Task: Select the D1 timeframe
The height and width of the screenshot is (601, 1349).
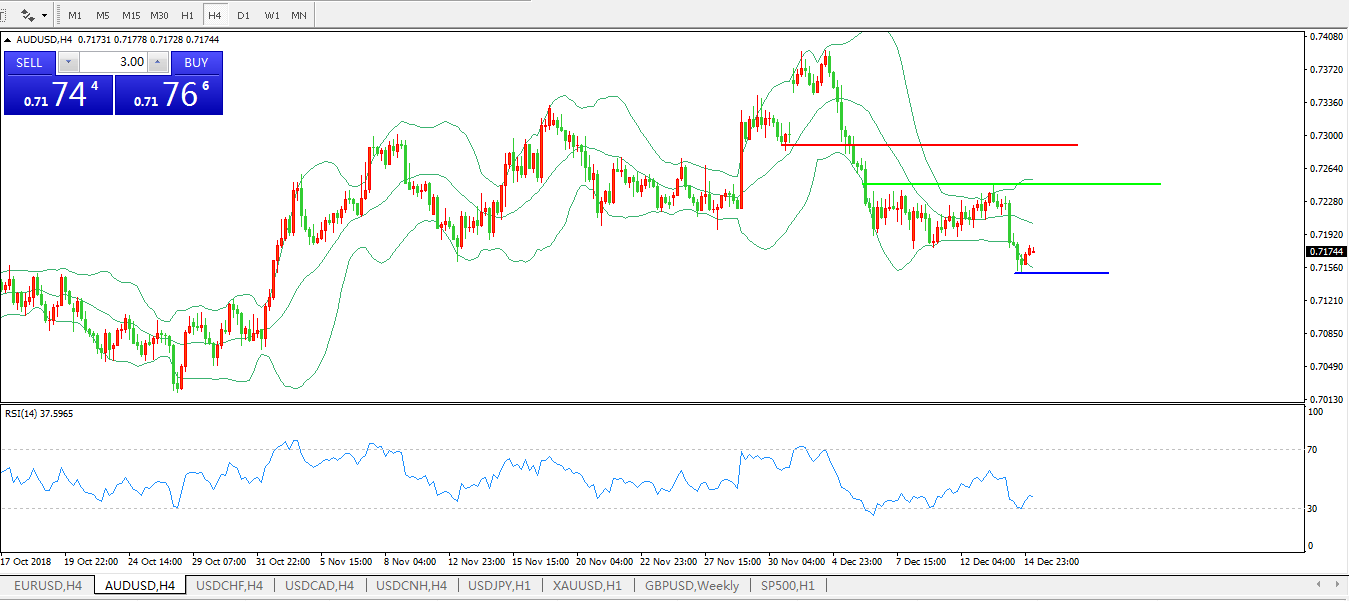Action: [x=243, y=16]
